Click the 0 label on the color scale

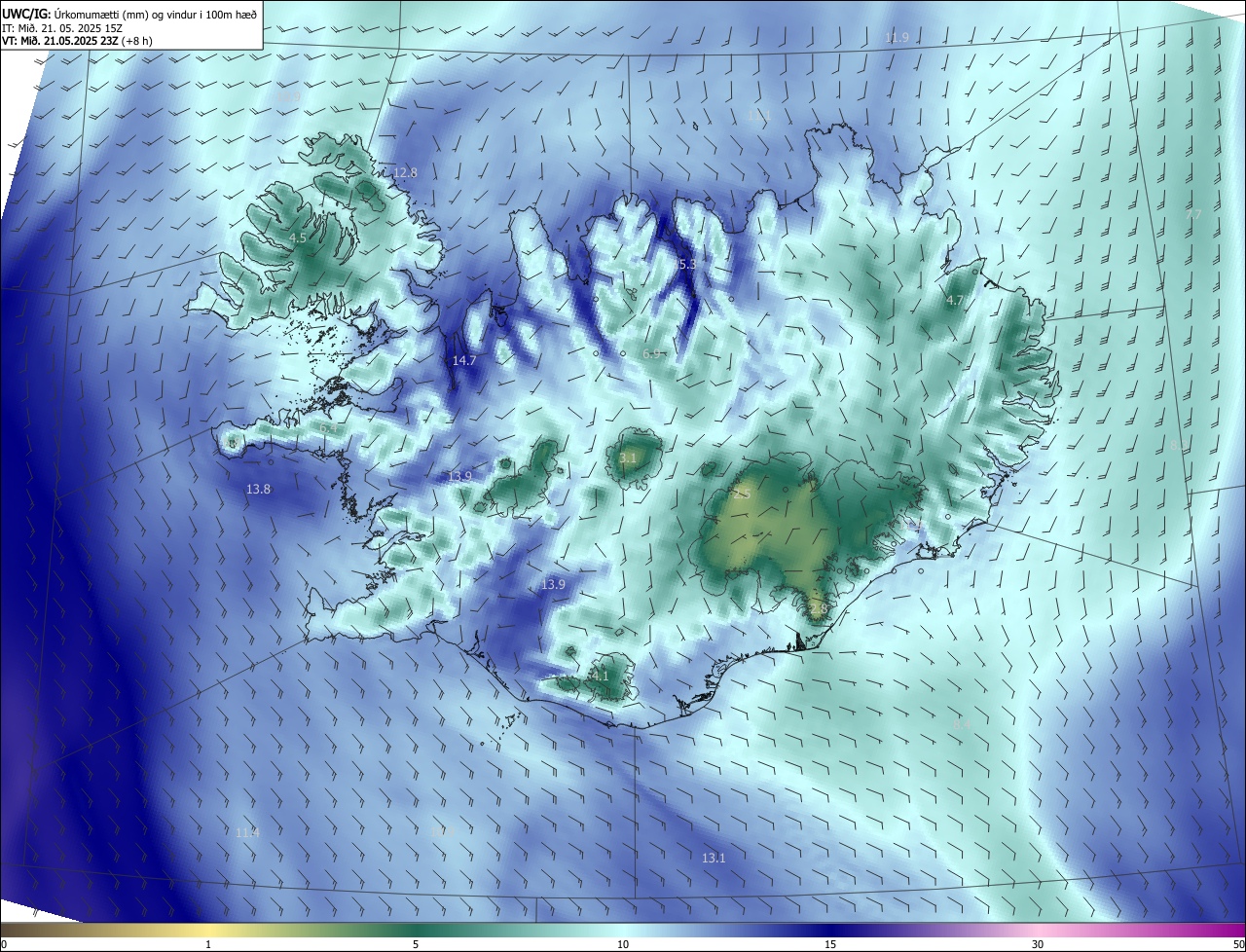(4, 944)
